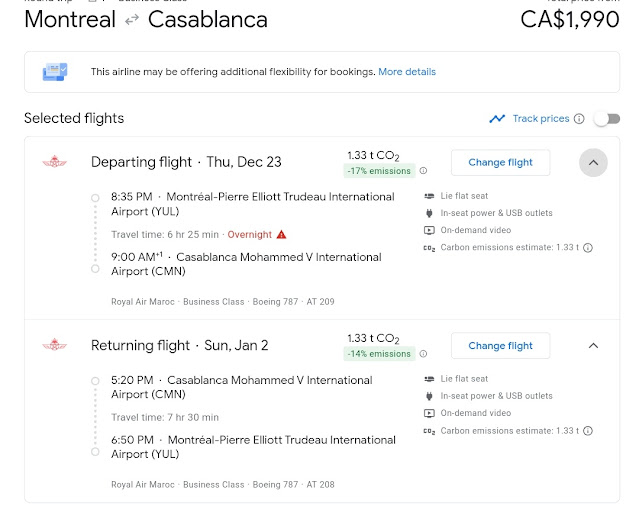Click the Track prices graph icon
Screen dimensions: 639x516
point(497,119)
